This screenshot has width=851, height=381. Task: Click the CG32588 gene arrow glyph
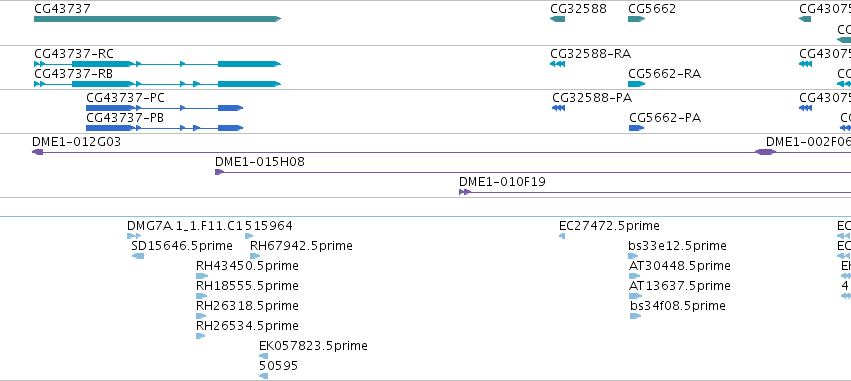click(x=557, y=19)
